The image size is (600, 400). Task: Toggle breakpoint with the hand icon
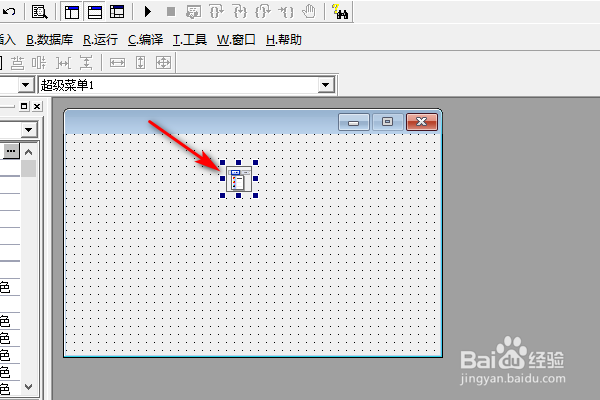click(x=309, y=11)
